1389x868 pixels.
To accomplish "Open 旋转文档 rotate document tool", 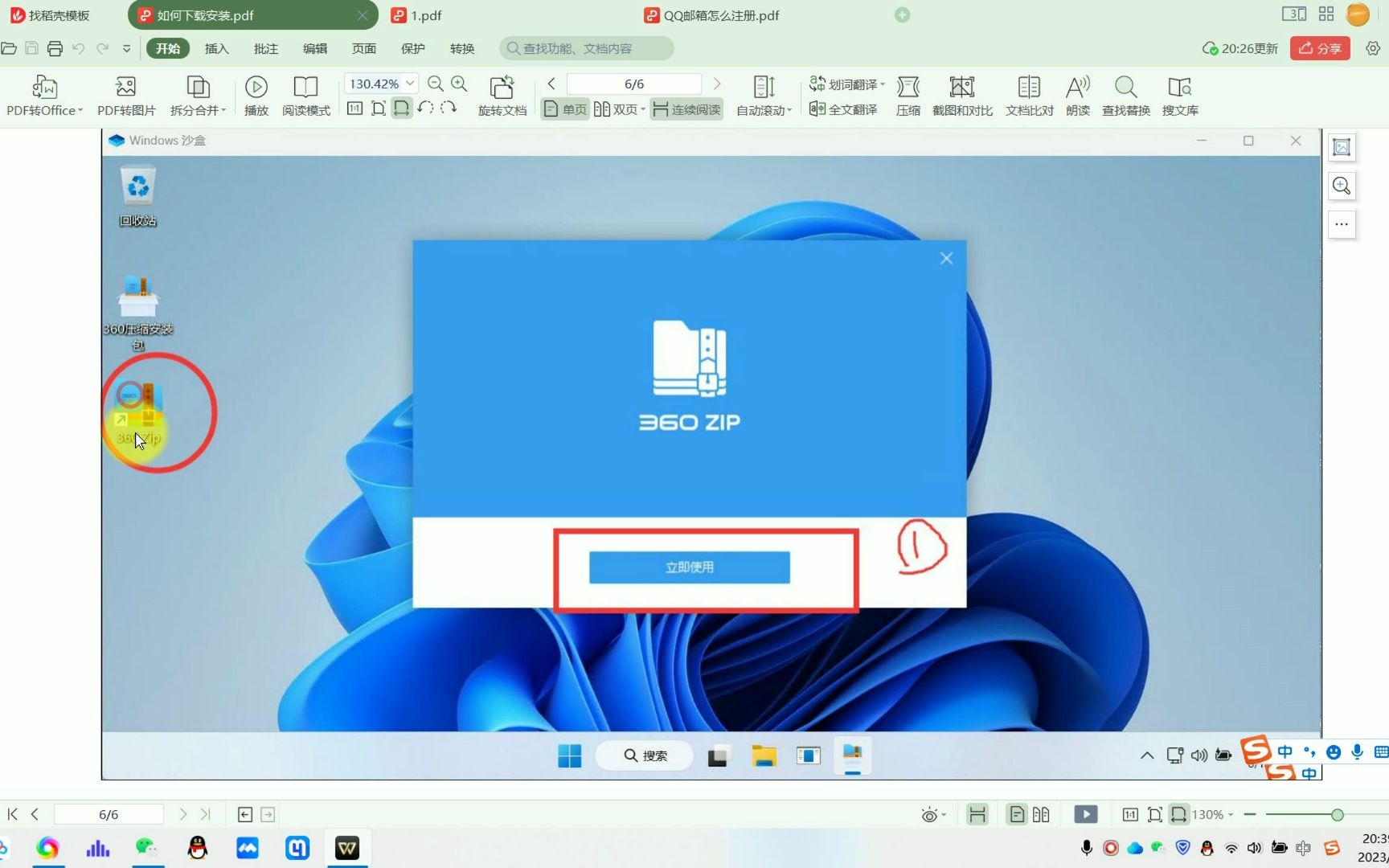I will 502,95.
